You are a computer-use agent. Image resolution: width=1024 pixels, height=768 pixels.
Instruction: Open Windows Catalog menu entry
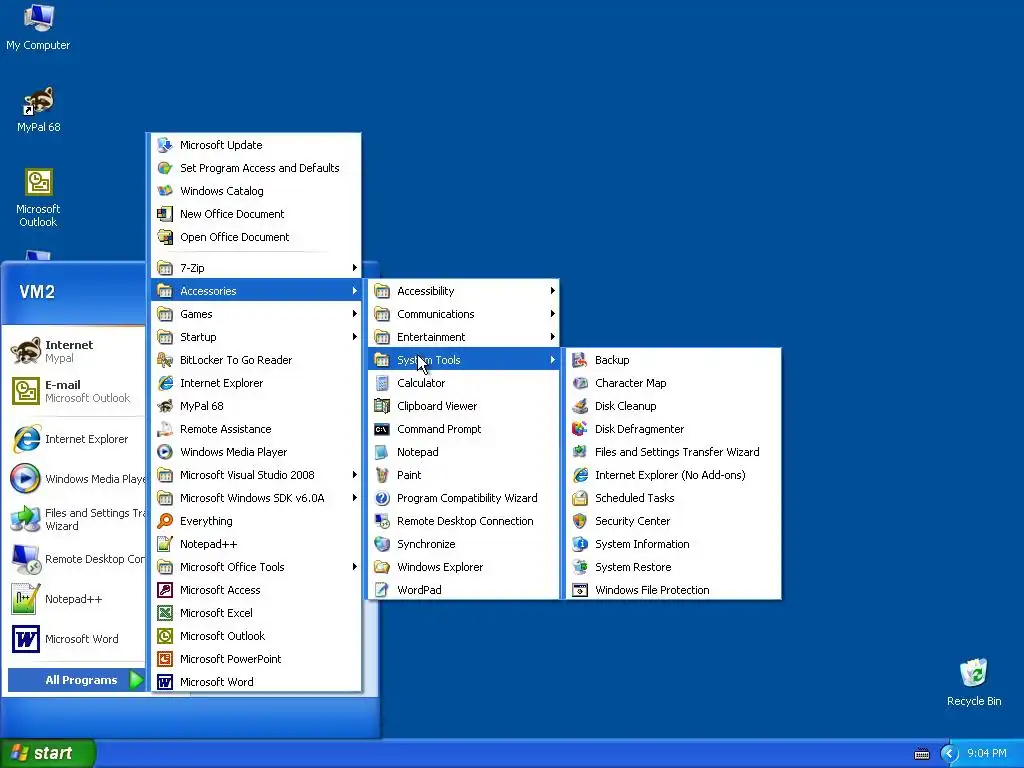256,191
